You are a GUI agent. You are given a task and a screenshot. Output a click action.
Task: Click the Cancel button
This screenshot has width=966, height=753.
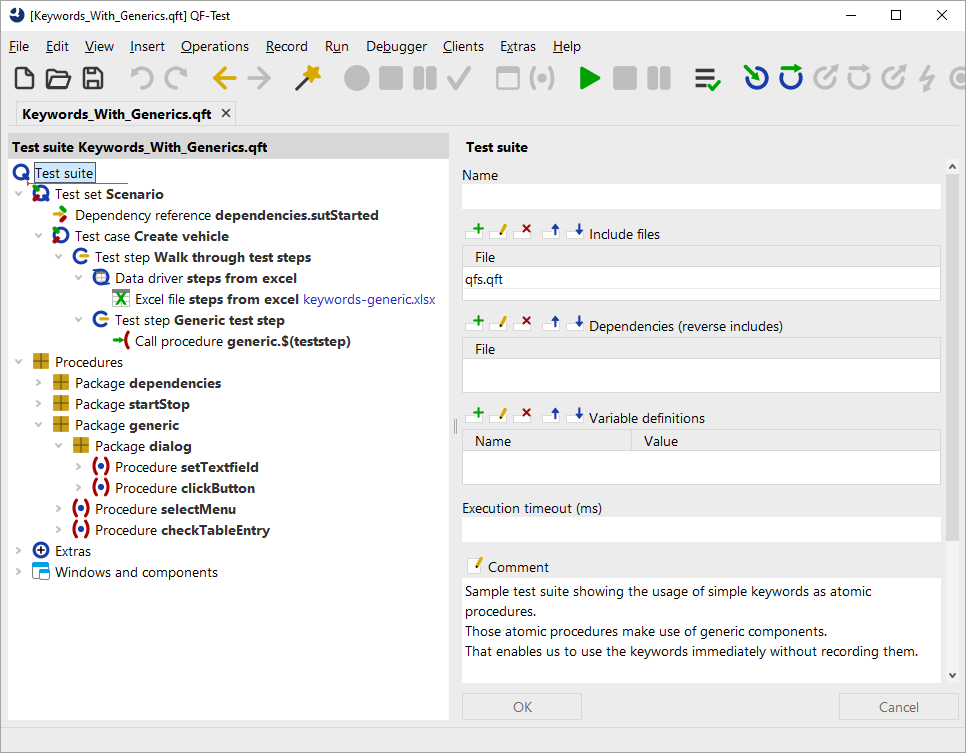click(898, 707)
